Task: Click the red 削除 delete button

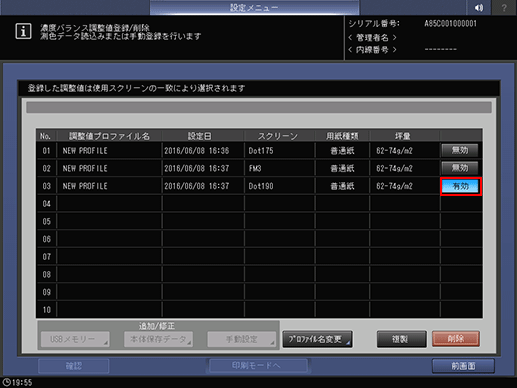Action: (456, 339)
